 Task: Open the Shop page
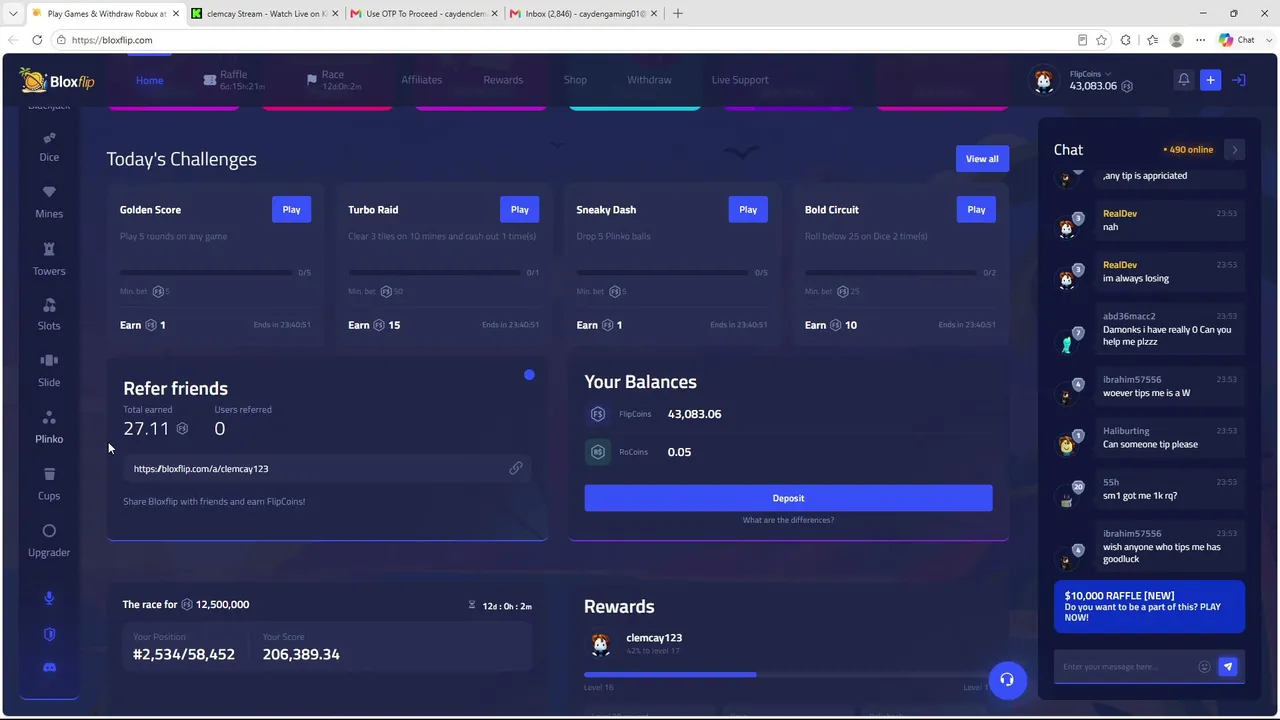pyautogui.click(x=575, y=80)
